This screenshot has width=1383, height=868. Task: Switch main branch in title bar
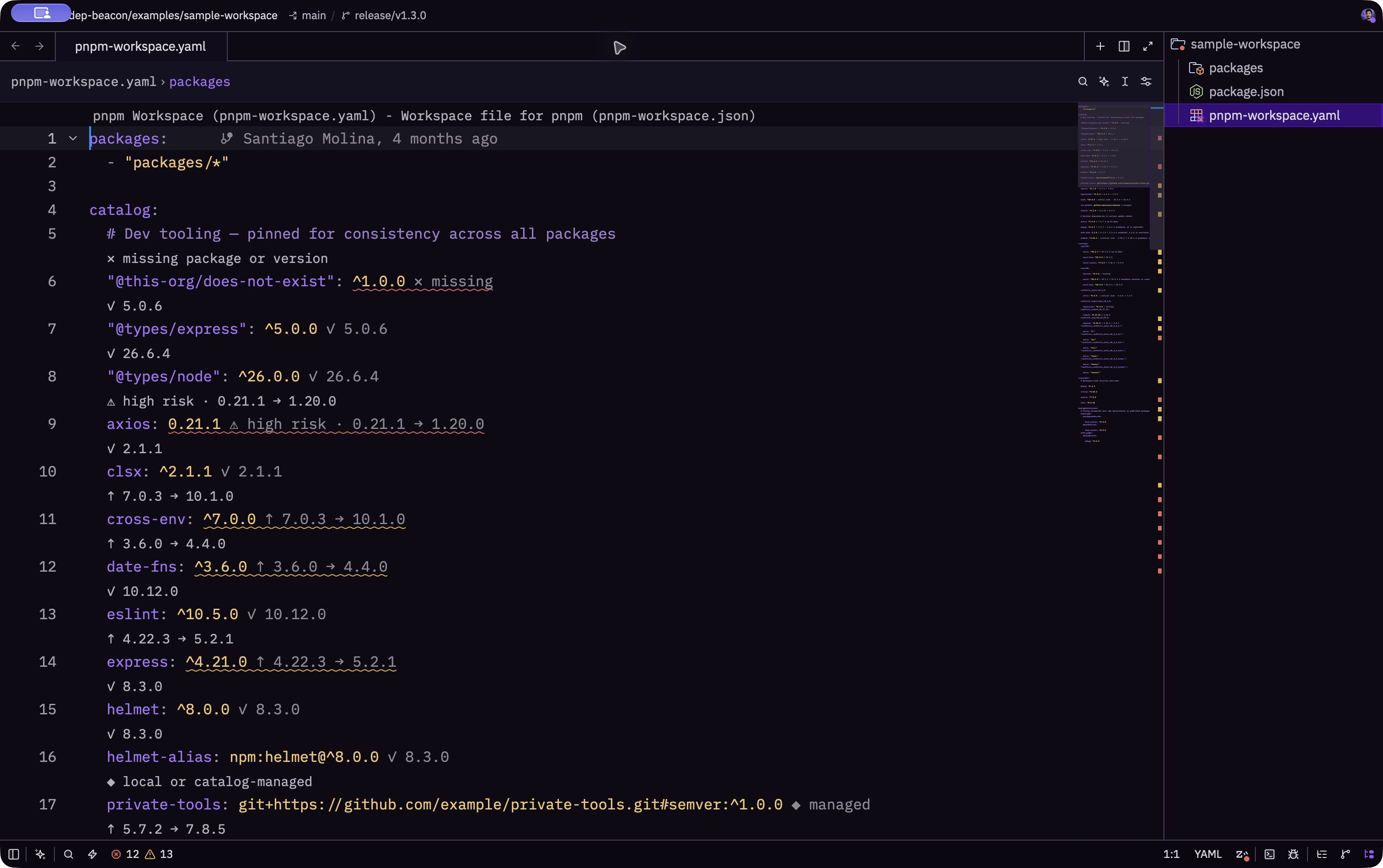pyautogui.click(x=308, y=16)
